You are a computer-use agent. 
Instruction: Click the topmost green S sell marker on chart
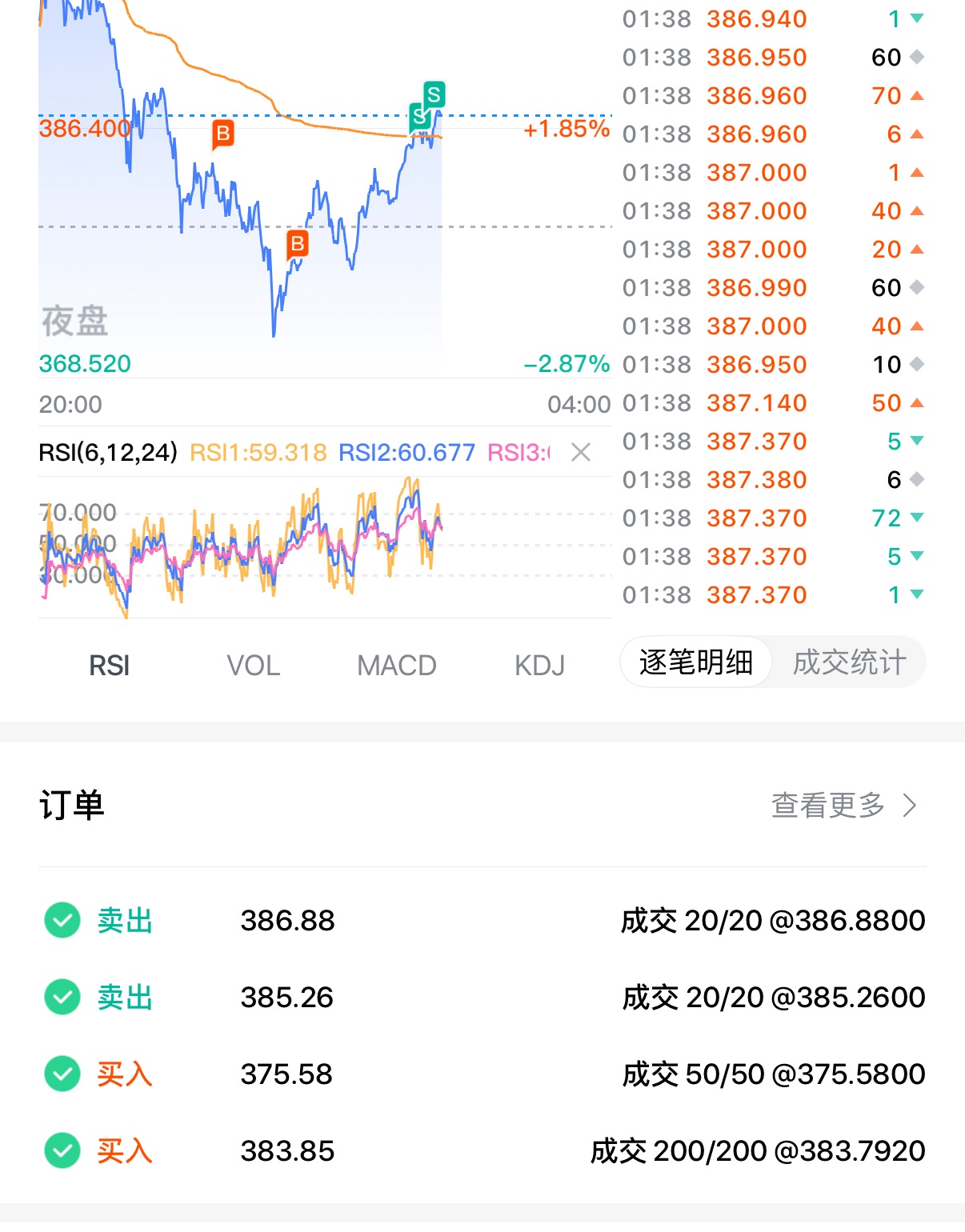click(434, 95)
